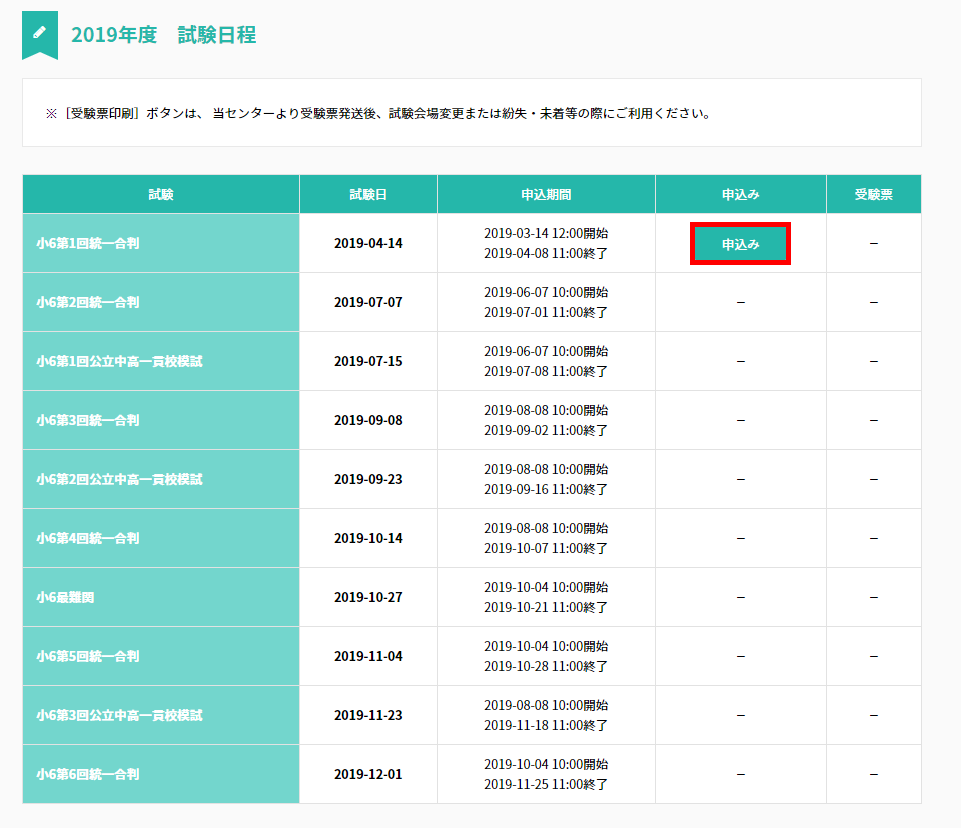Click the exam date 2019-10-27

point(368,597)
